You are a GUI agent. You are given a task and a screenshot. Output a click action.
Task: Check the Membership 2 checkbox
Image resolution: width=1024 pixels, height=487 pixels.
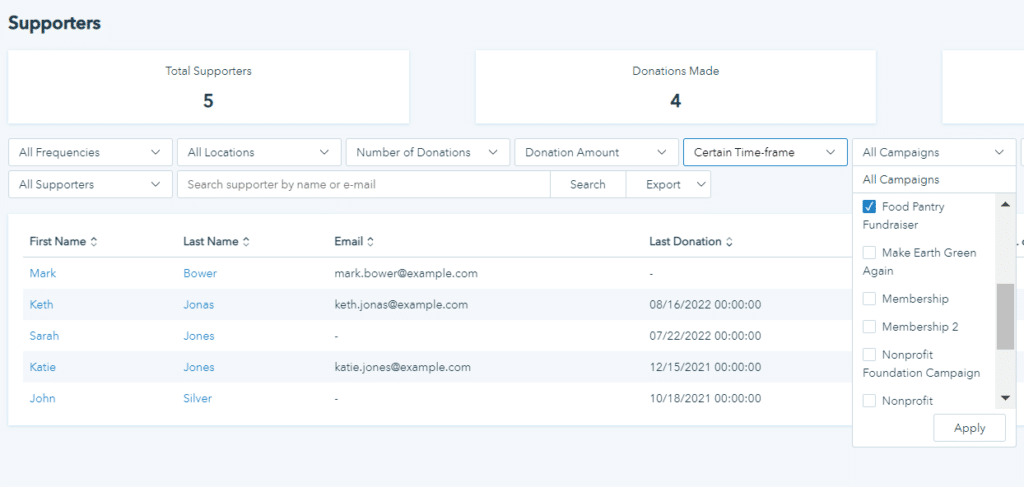869,326
